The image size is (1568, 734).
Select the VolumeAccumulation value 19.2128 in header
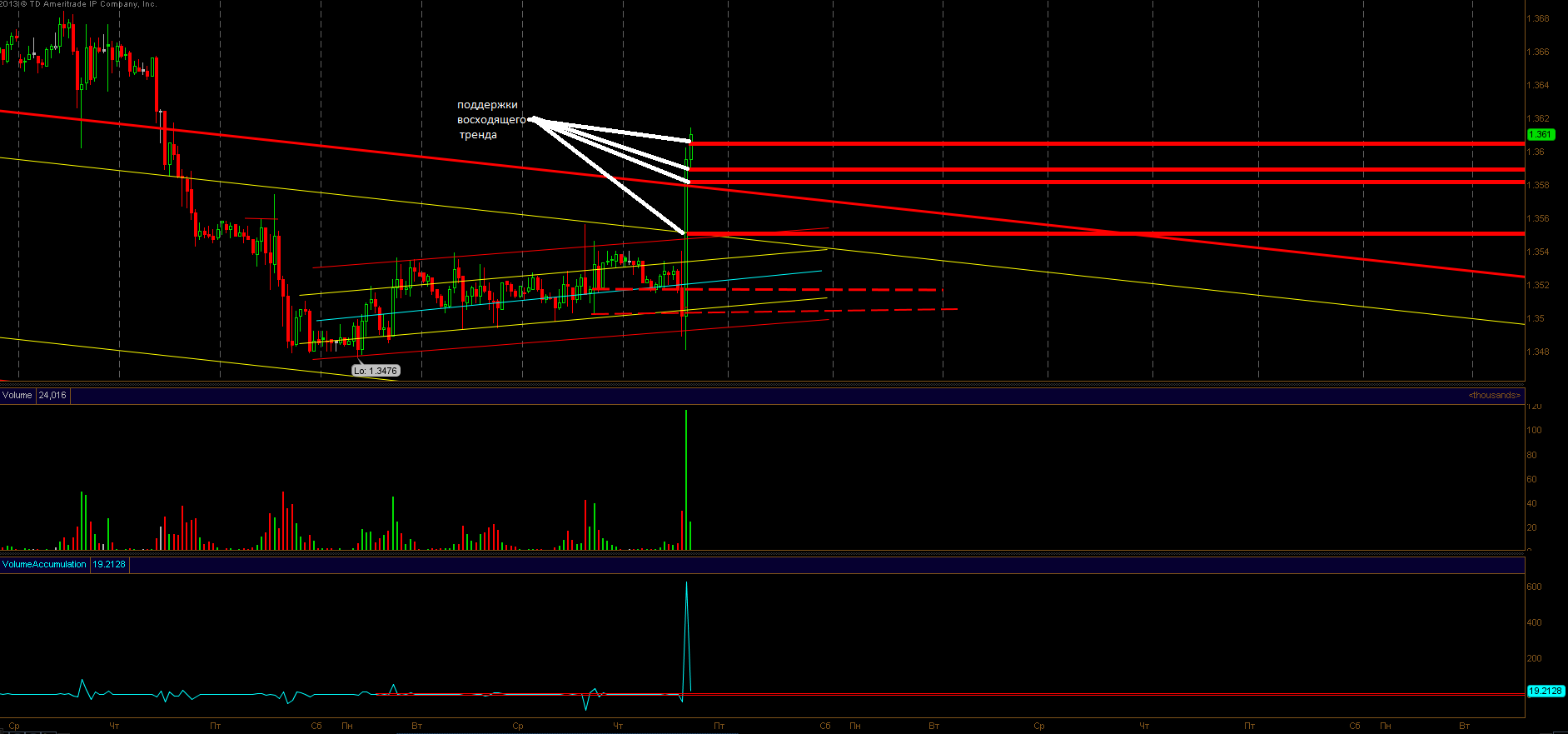coord(109,564)
